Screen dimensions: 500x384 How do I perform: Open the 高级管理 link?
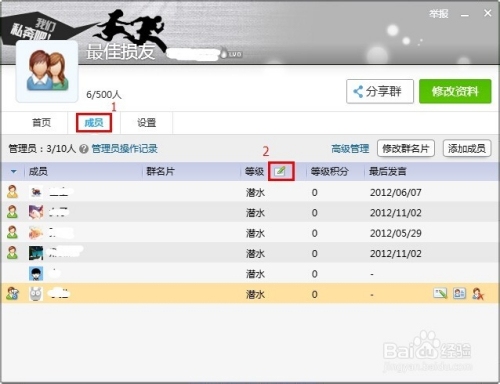click(350, 149)
